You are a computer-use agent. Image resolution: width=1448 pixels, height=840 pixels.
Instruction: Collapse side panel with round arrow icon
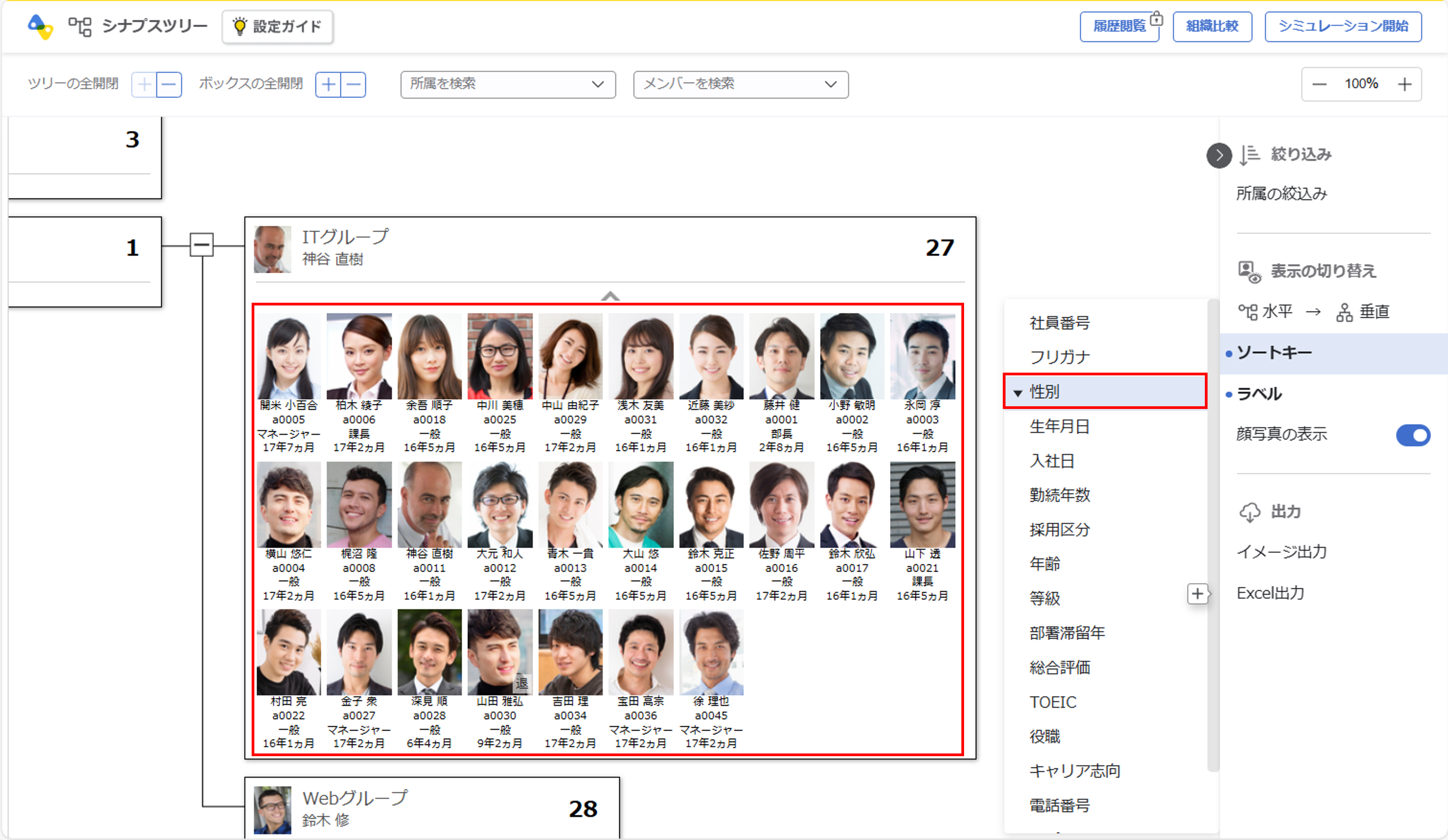pos(1219,155)
